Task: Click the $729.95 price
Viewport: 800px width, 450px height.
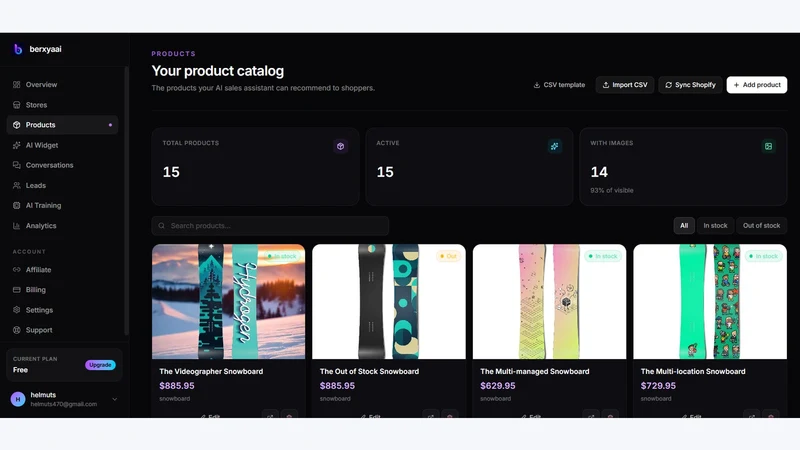Action: click(x=658, y=386)
